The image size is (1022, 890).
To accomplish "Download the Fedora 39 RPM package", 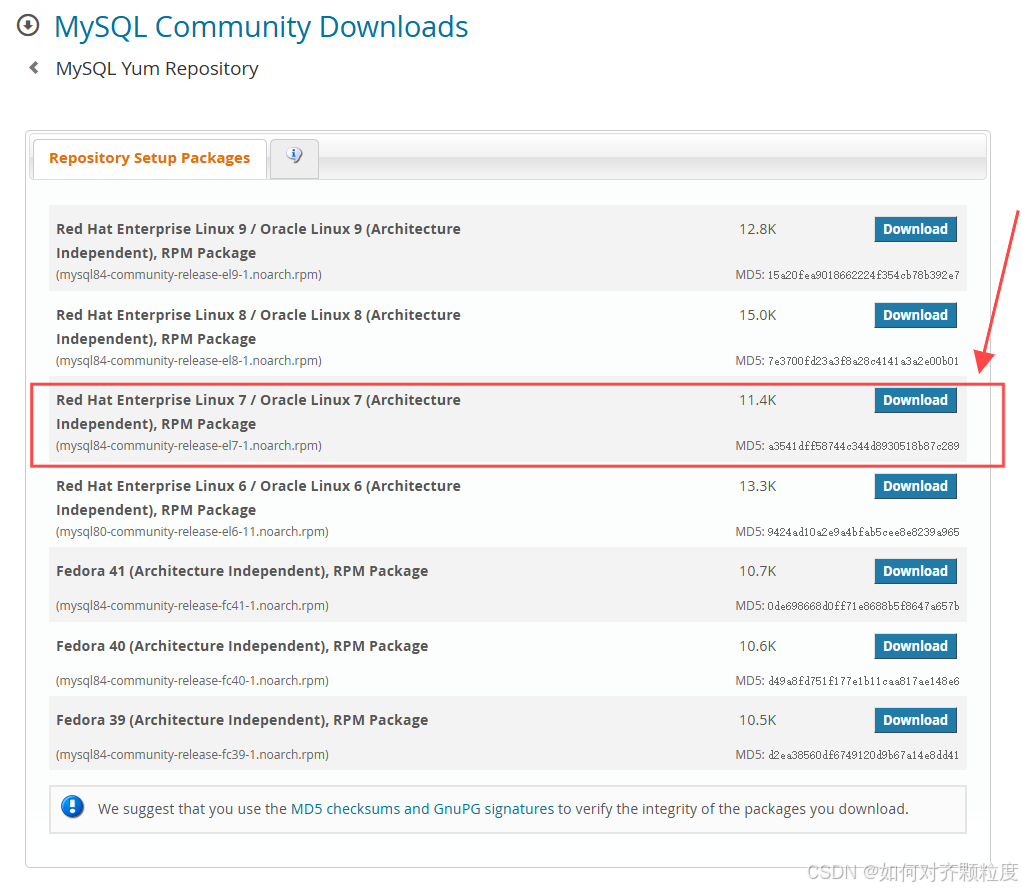I will click(915, 720).
